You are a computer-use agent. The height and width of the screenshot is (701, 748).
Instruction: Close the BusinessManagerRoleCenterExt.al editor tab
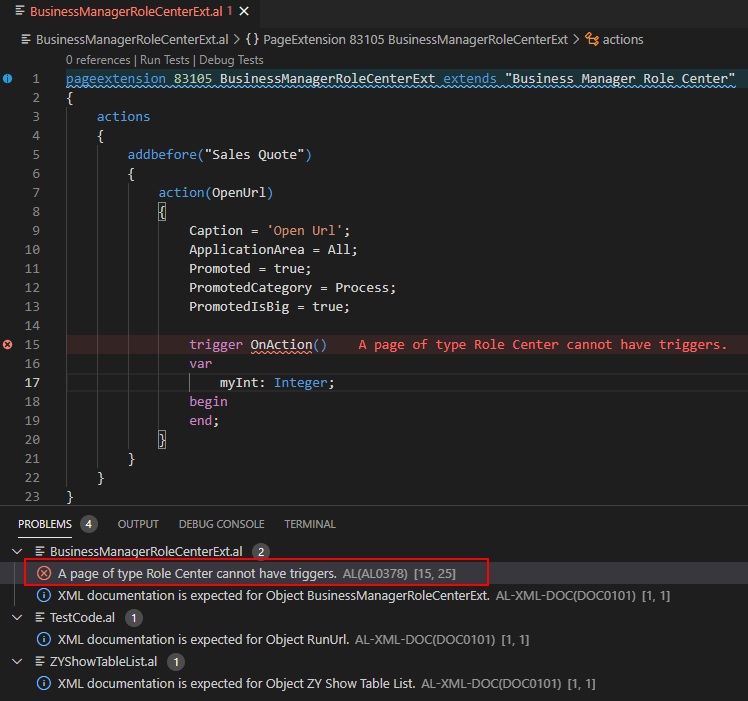coord(244,11)
